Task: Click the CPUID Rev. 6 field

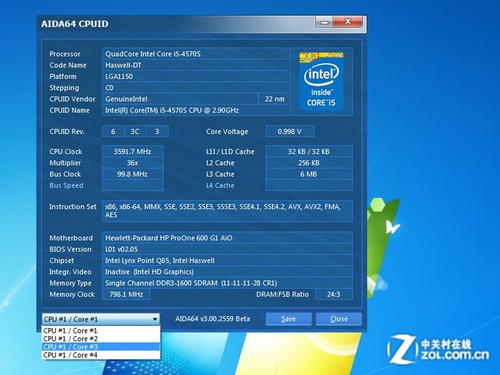Action: pos(113,132)
